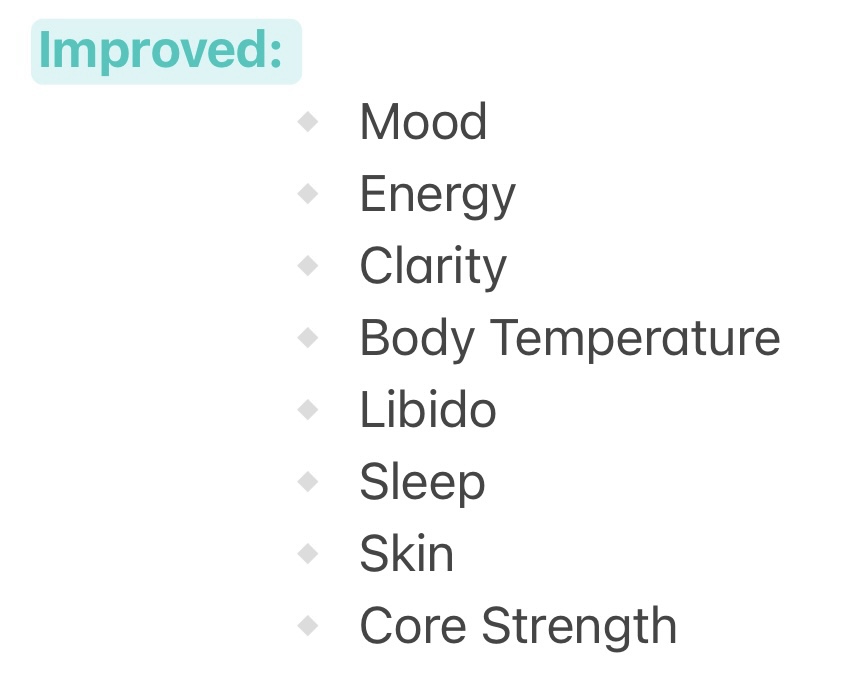Select the bullet marker beside Skin
The image size is (852, 693).
[308, 554]
